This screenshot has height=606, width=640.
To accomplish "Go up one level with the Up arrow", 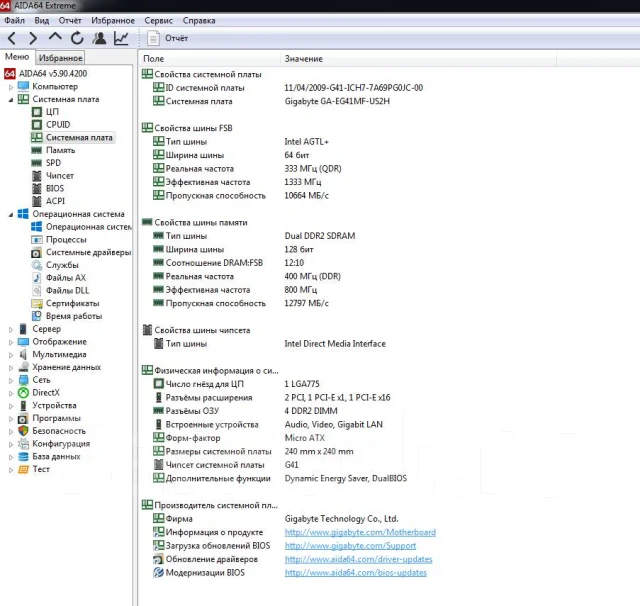I will pos(55,38).
